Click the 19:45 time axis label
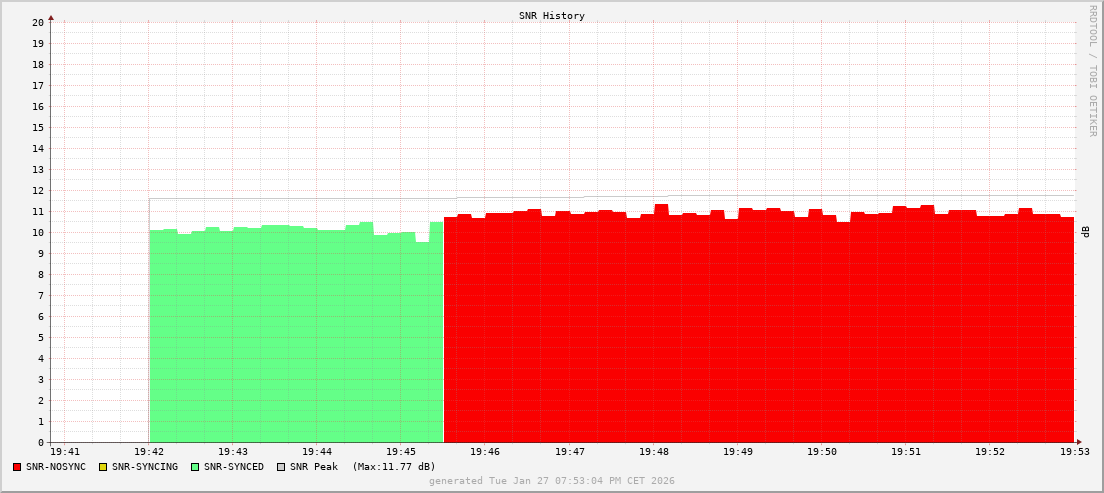The image size is (1104, 493). [x=401, y=452]
